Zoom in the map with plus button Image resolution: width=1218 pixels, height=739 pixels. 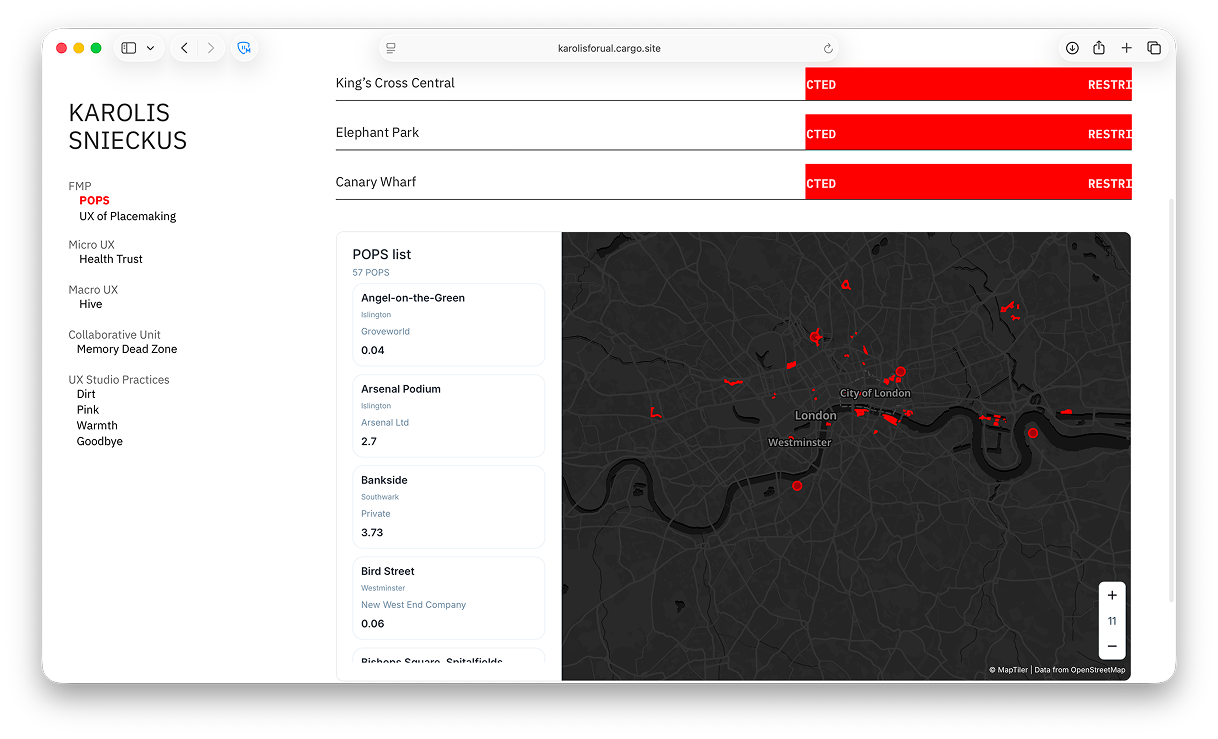(1112, 595)
